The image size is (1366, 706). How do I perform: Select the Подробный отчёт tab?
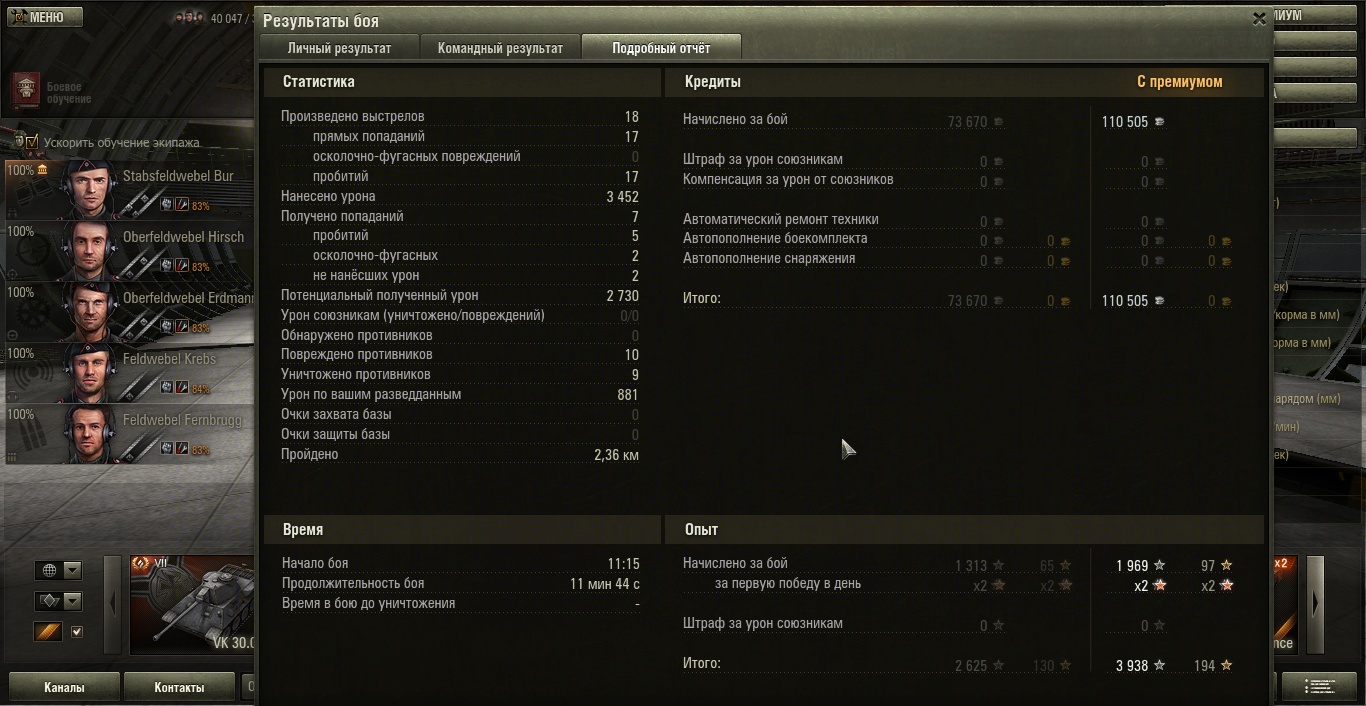(661, 48)
